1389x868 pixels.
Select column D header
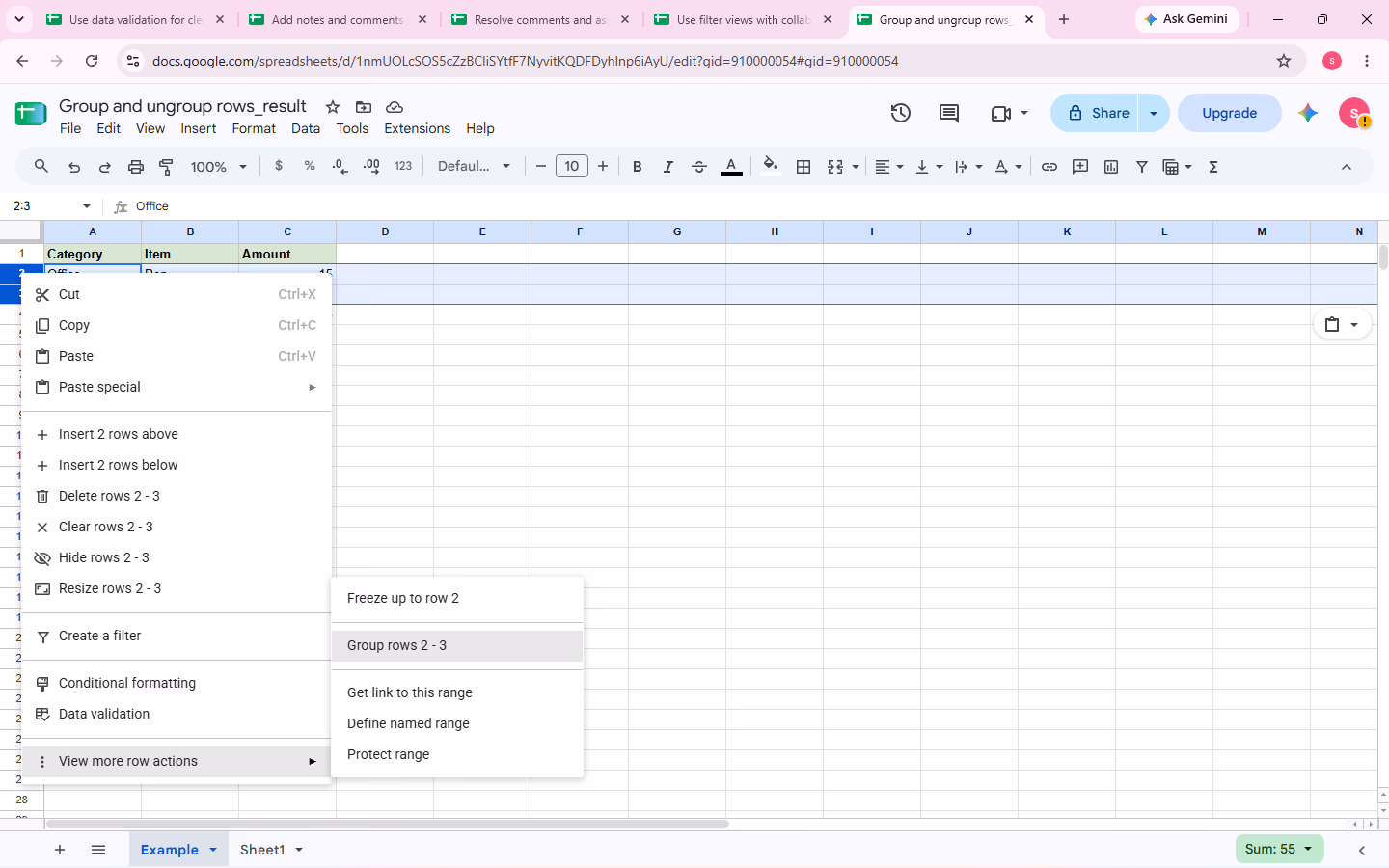click(x=385, y=231)
